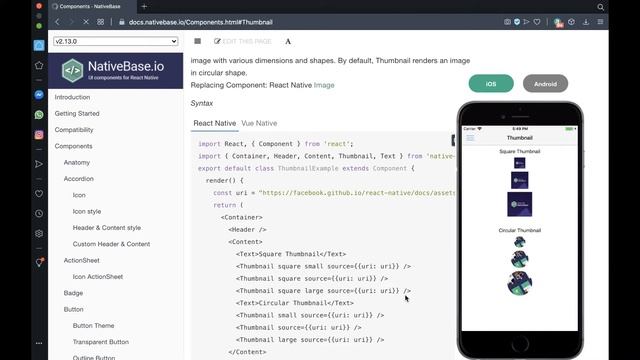Click the EDIT THIS PAGE link
This screenshot has width=640, height=360.
pos(243,41)
